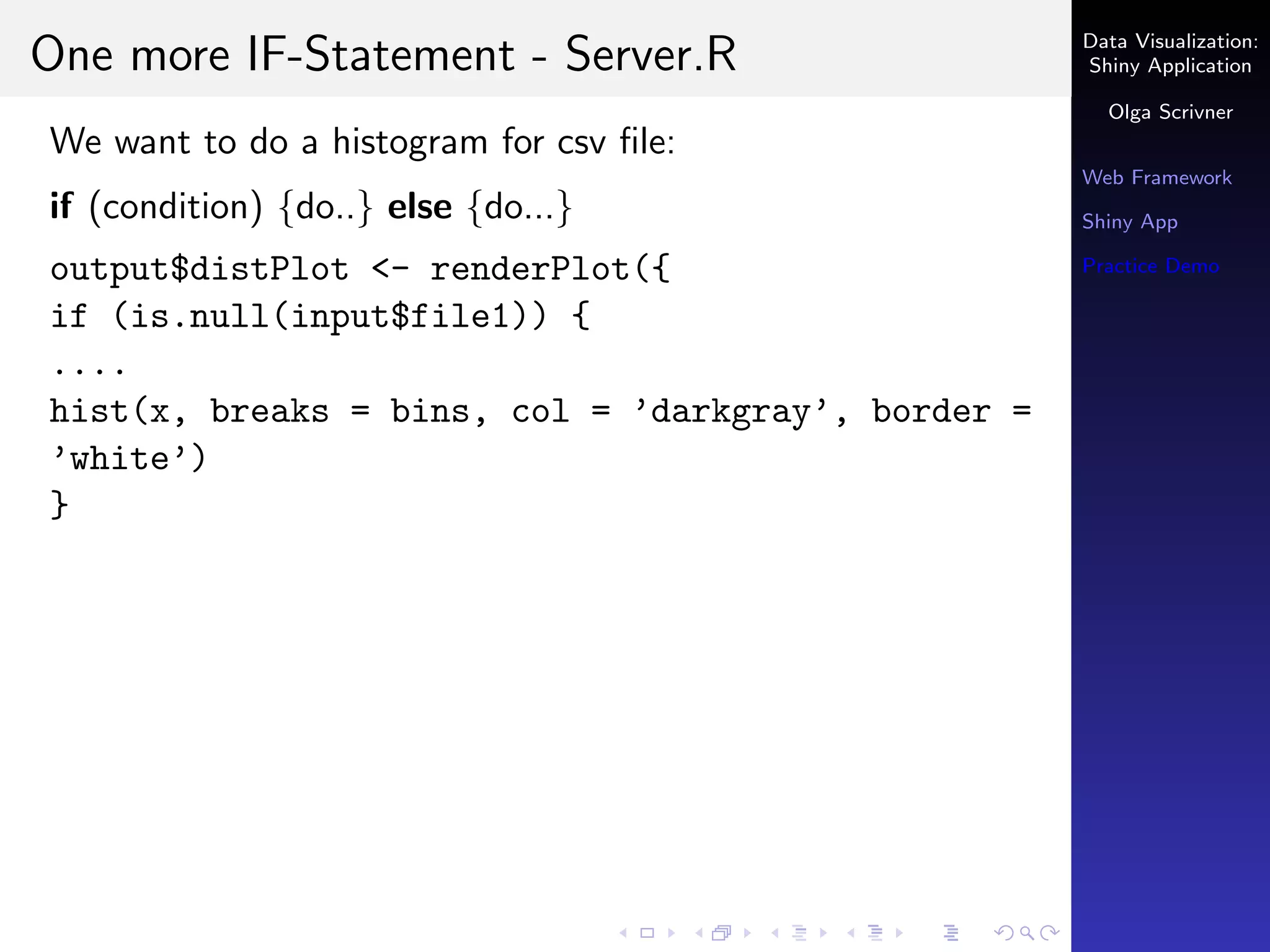Screen dimensions: 1270x952
Task: Open the Practice Demo section link
Action: pos(1150,266)
